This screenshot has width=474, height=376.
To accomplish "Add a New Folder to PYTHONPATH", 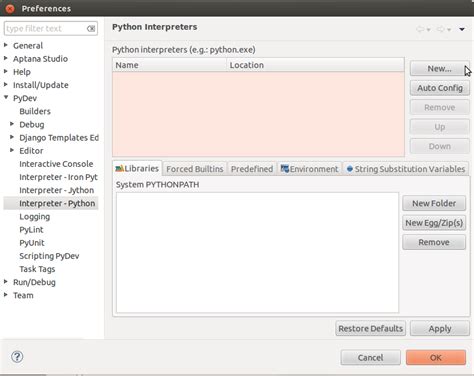I will 434,203.
